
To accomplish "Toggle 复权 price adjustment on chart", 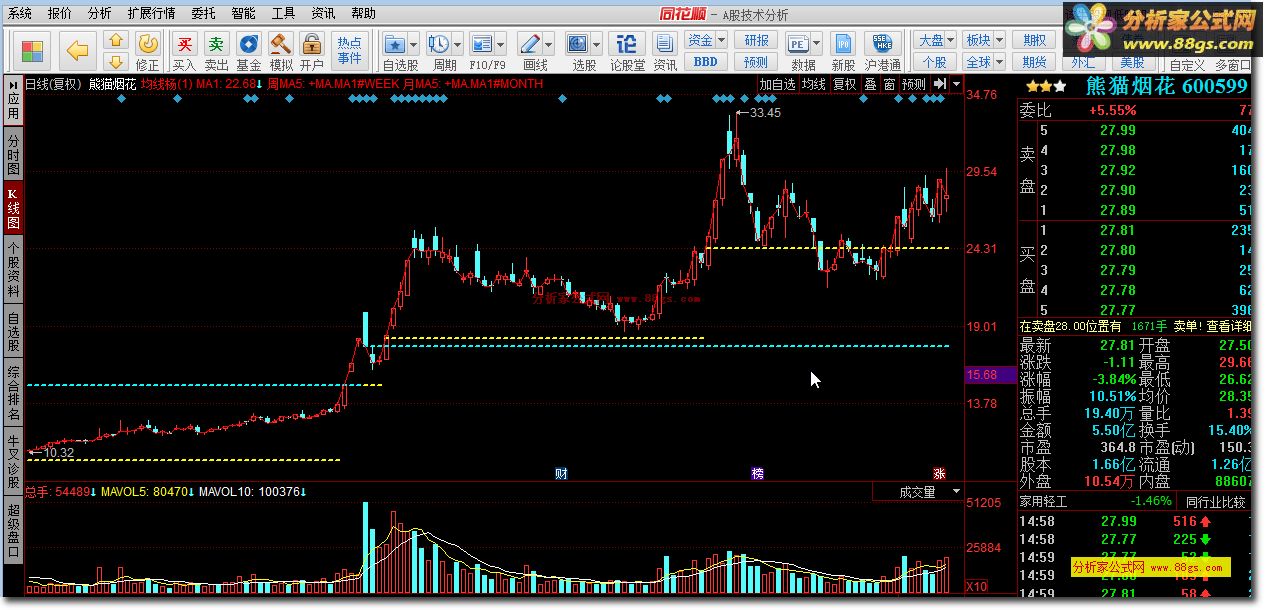I will click(x=845, y=85).
